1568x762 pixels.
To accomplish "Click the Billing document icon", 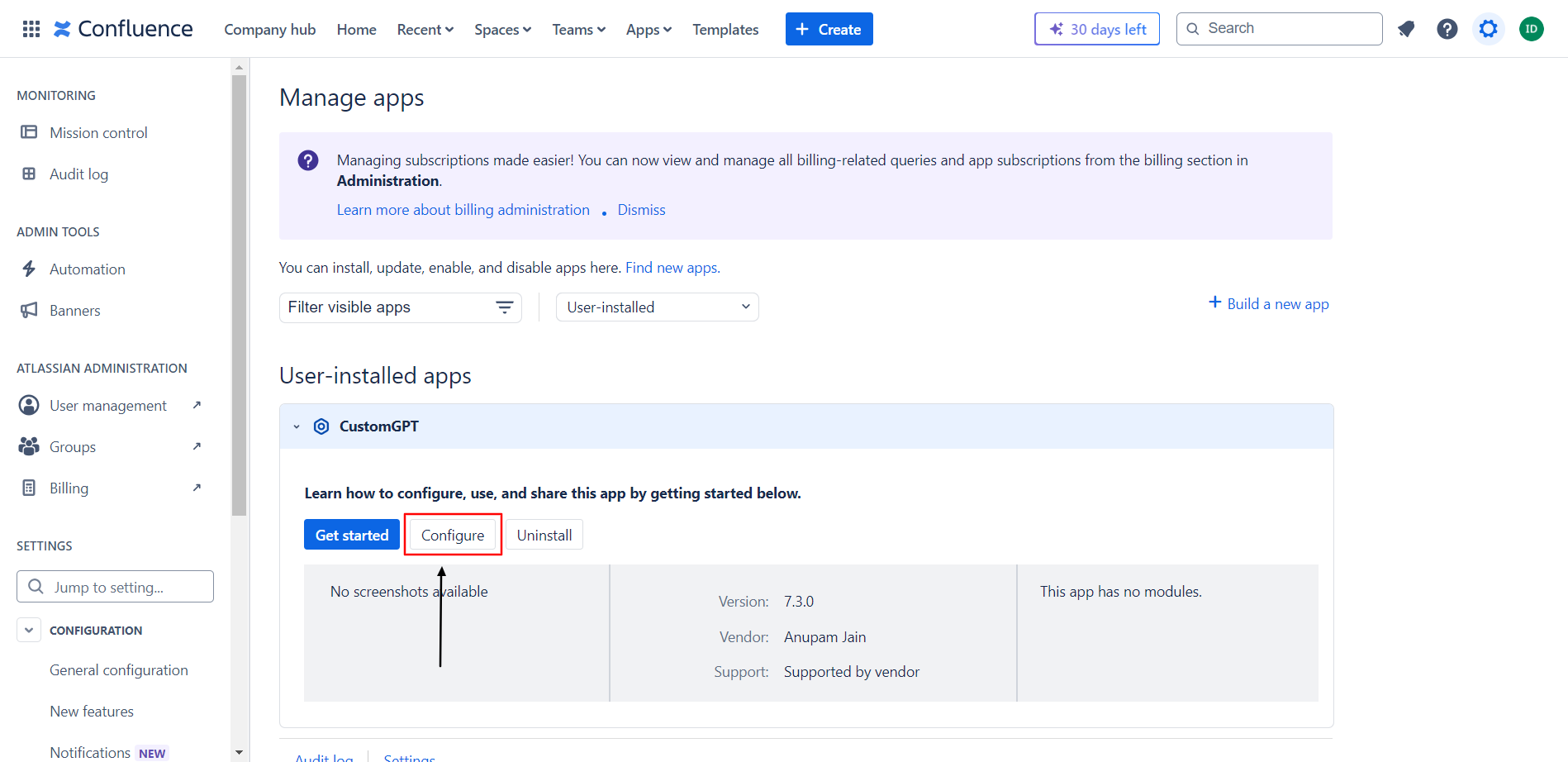I will coord(29,488).
